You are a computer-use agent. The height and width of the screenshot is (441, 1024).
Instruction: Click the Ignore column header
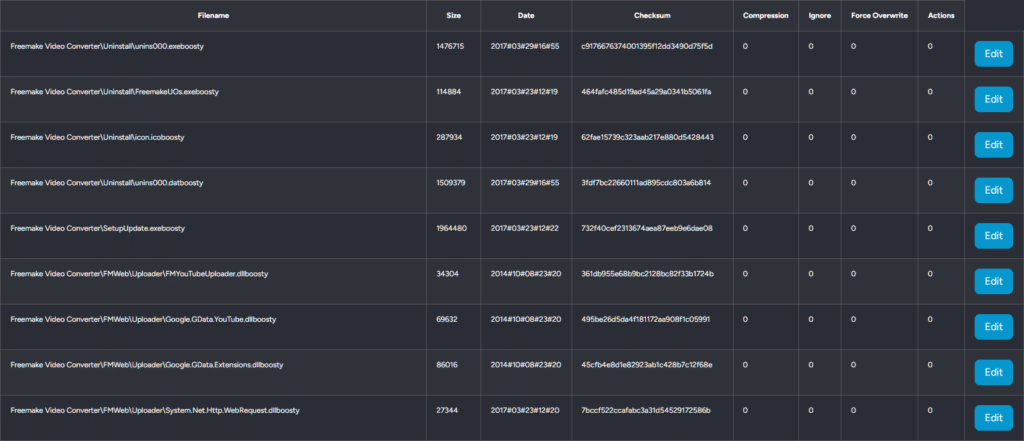pos(820,16)
